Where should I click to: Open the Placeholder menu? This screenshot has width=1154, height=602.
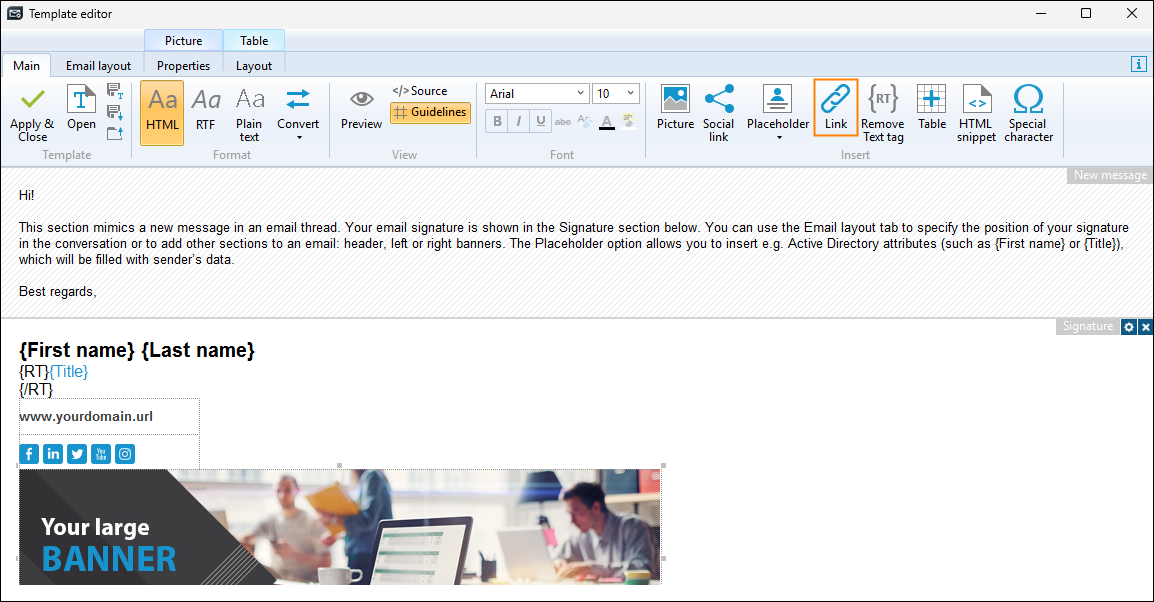pos(778,113)
